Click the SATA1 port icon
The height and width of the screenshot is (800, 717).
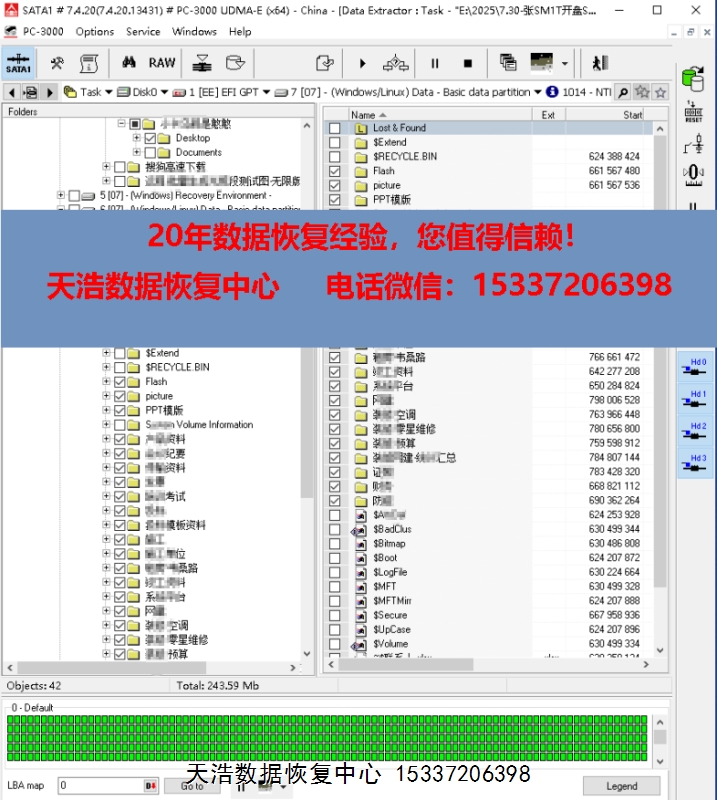pyautogui.click(x=18, y=63)
